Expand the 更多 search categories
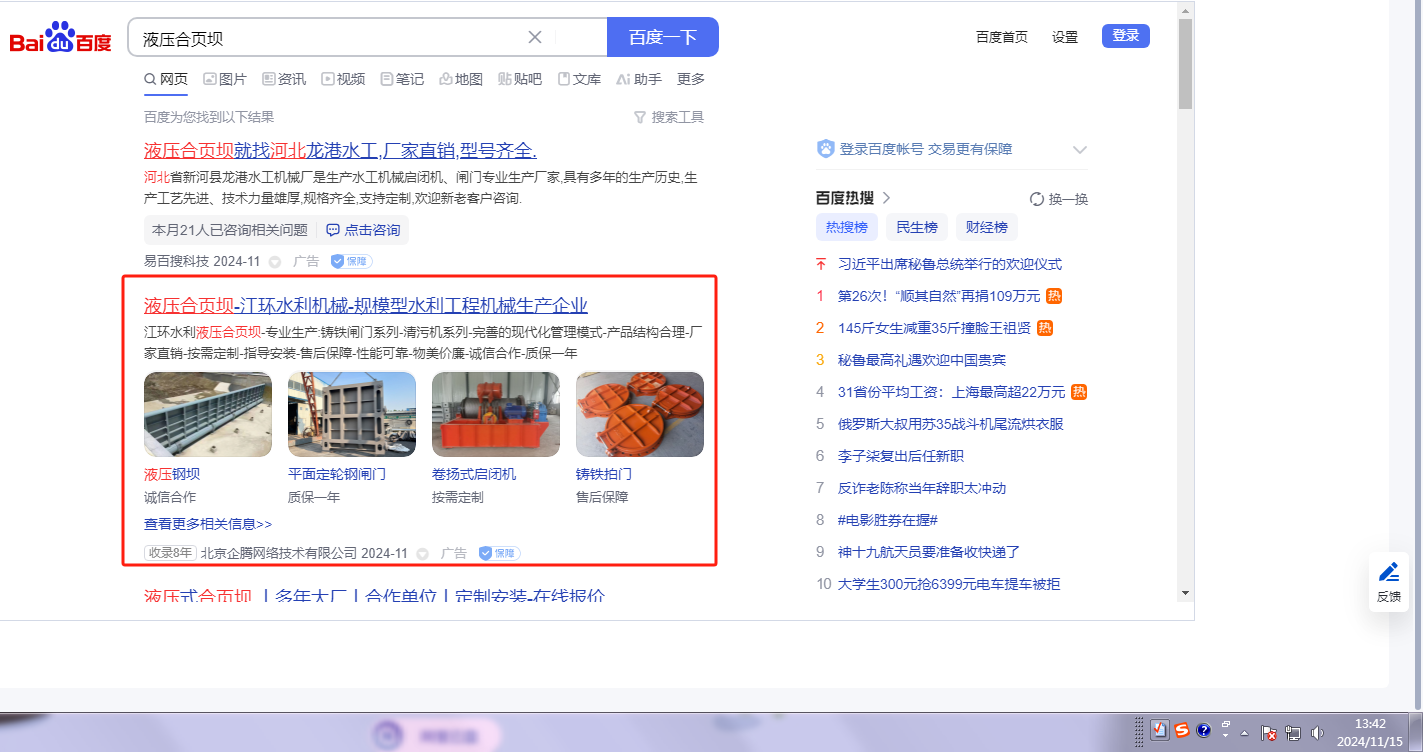The image size is (1423, 752). [x=691, y=79]
